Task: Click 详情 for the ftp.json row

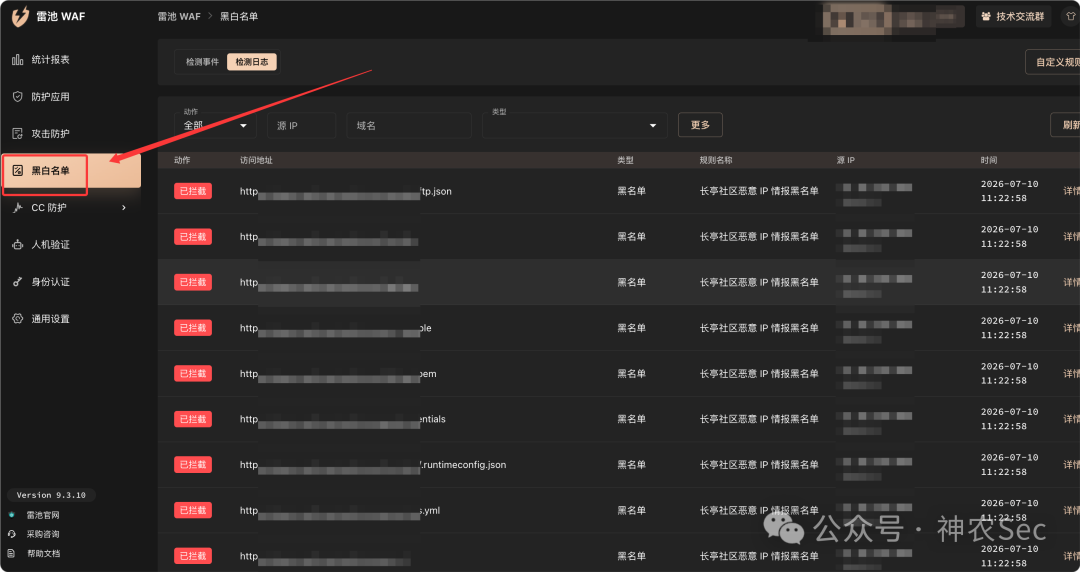Action: pyautogui.click(x=1071, y=191)
